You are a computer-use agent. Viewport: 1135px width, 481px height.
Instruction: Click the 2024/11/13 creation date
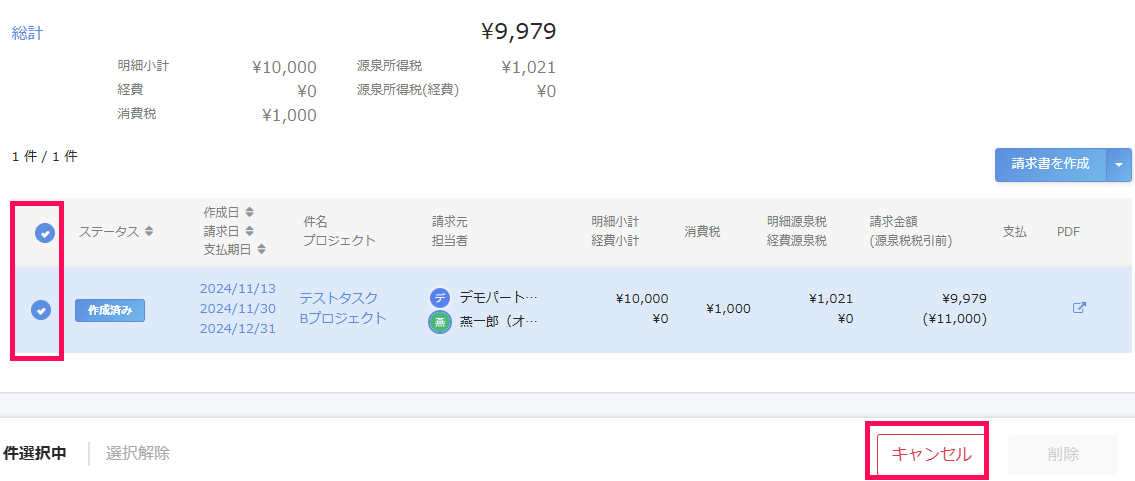[x=238, y=289]
